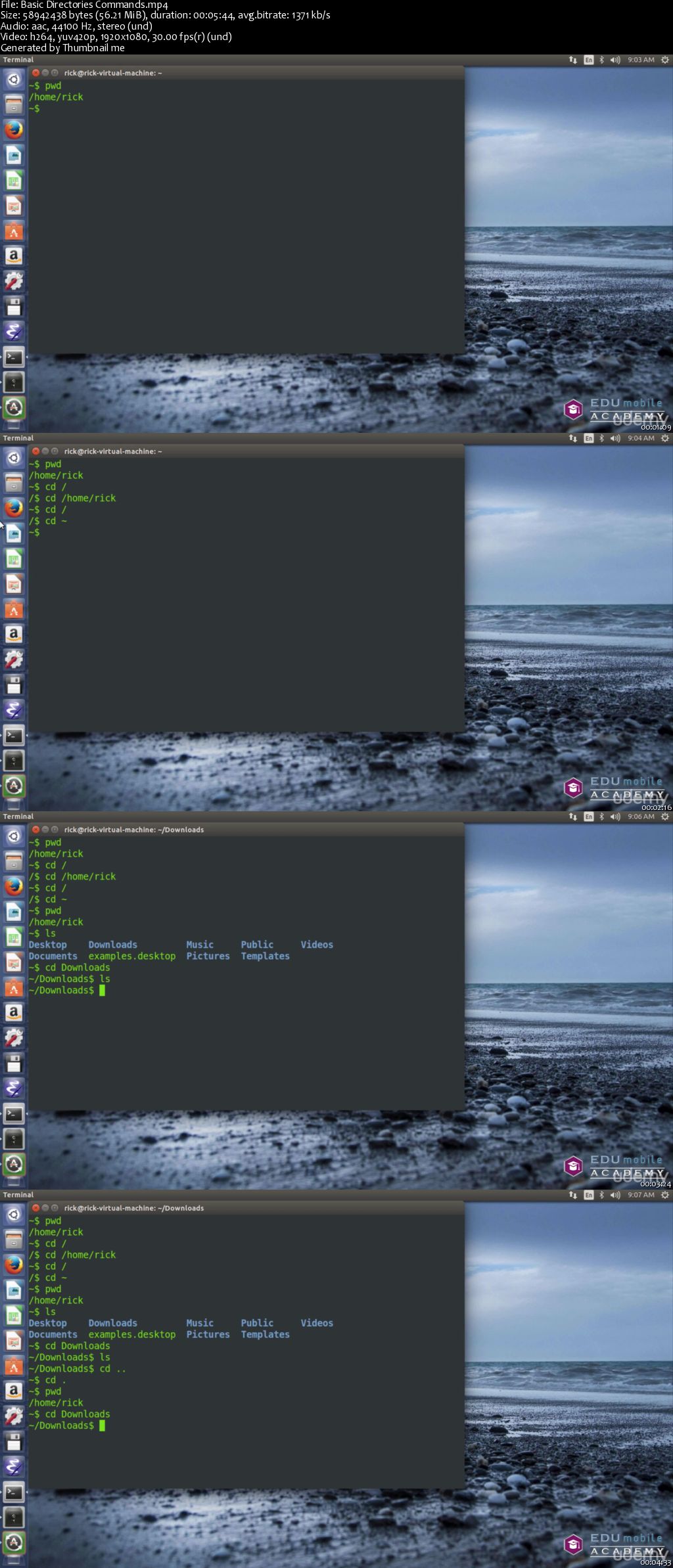Click 'Videos' in the 9:06 AM terminal listing
673x1568 pixels.
317,945
